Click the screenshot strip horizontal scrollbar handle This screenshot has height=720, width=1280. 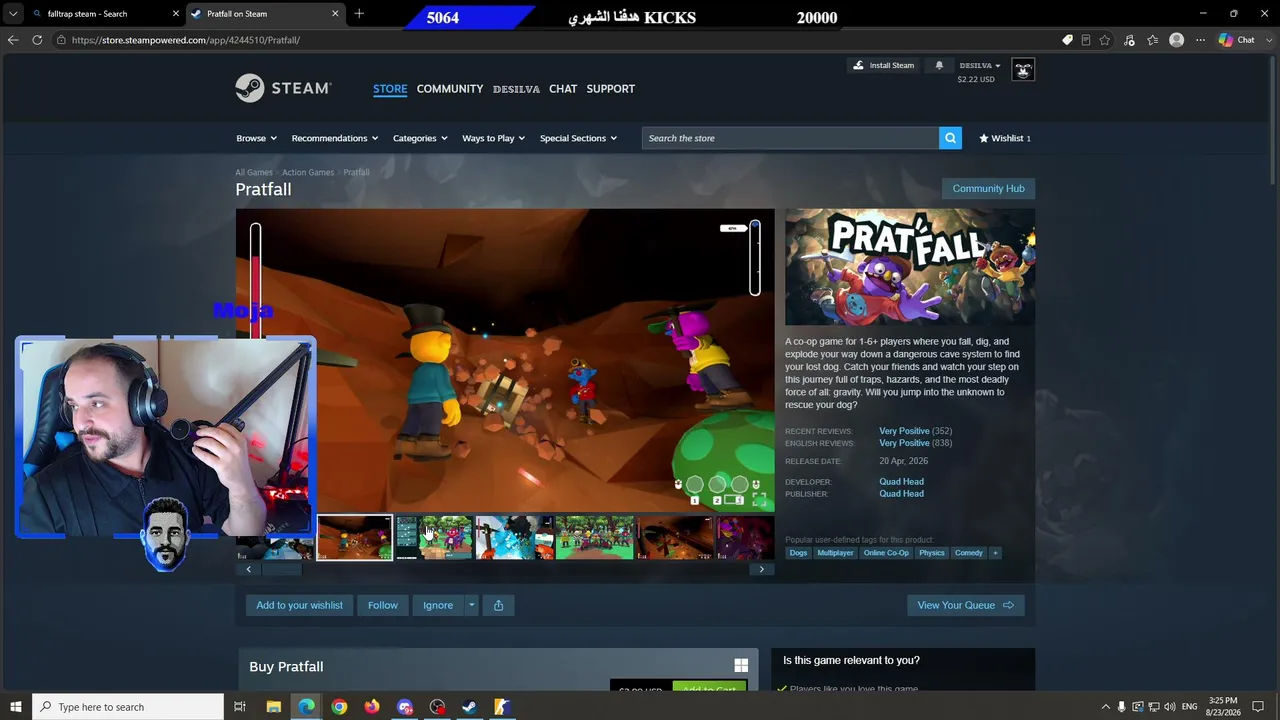pyautogui.click(x=280, y=569)
